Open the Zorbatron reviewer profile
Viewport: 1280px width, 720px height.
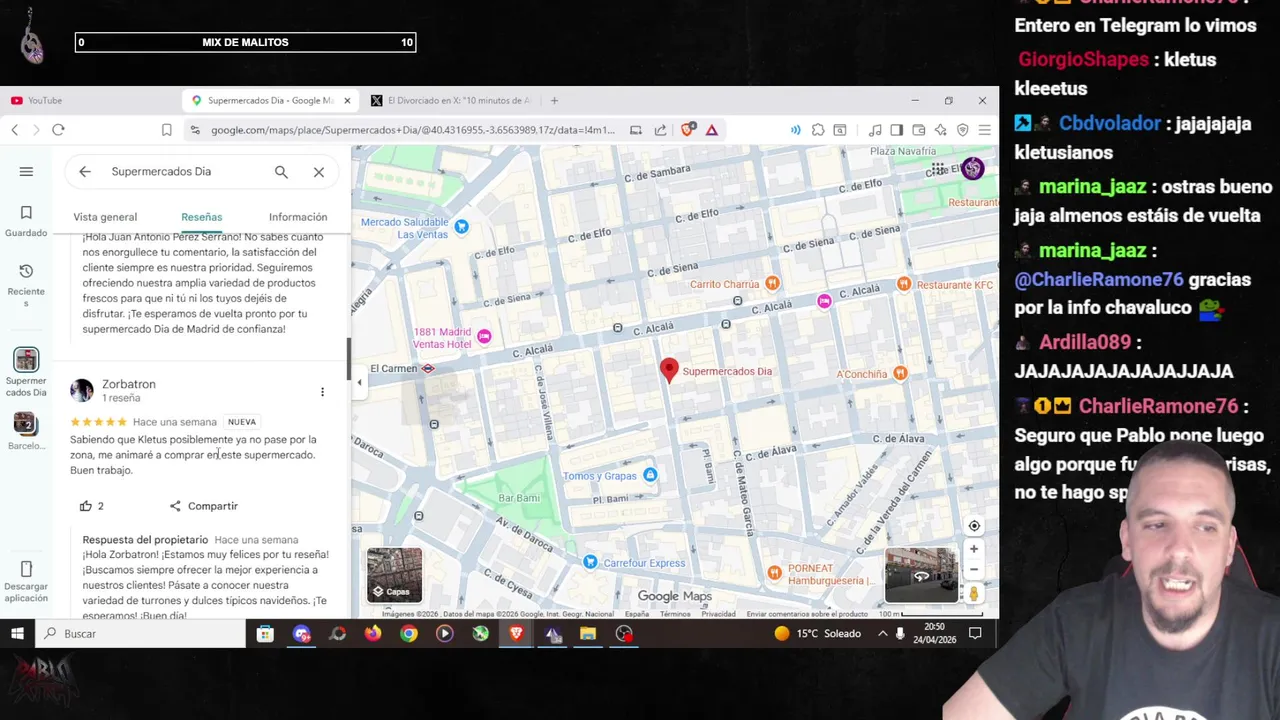[128, 384]
